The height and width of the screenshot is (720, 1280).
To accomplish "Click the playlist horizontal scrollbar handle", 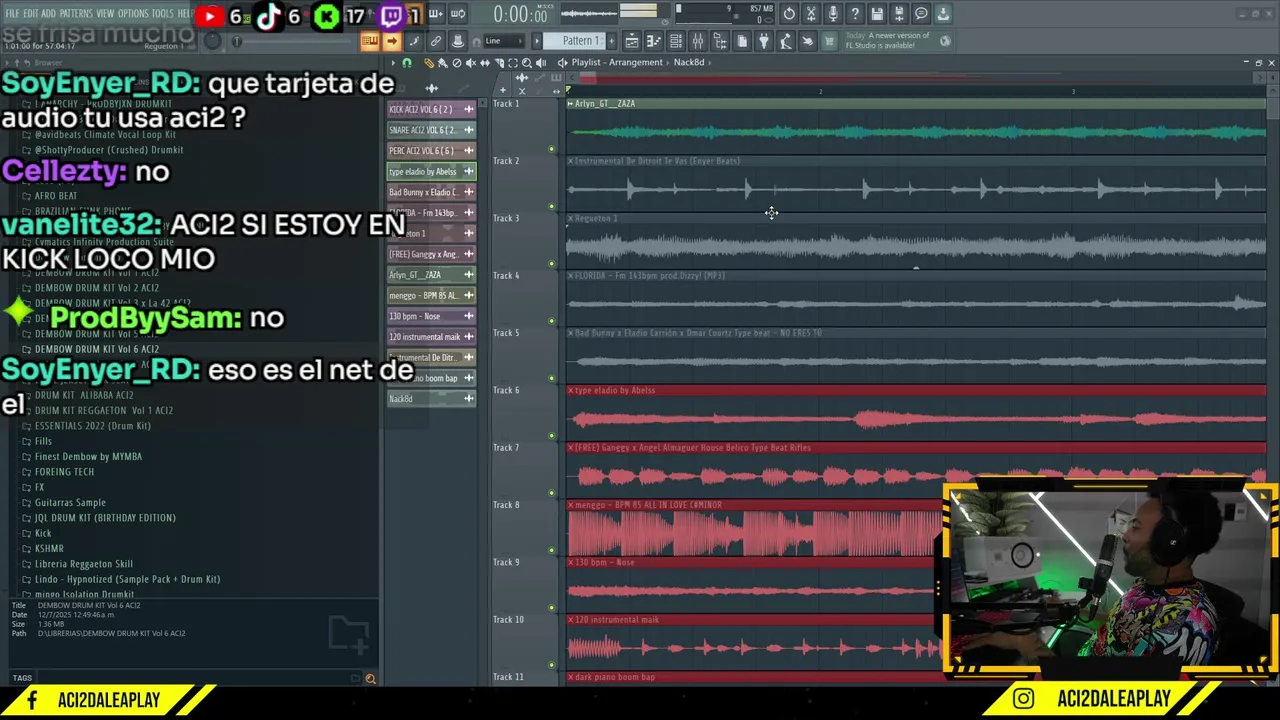I will tap(590, 77).
